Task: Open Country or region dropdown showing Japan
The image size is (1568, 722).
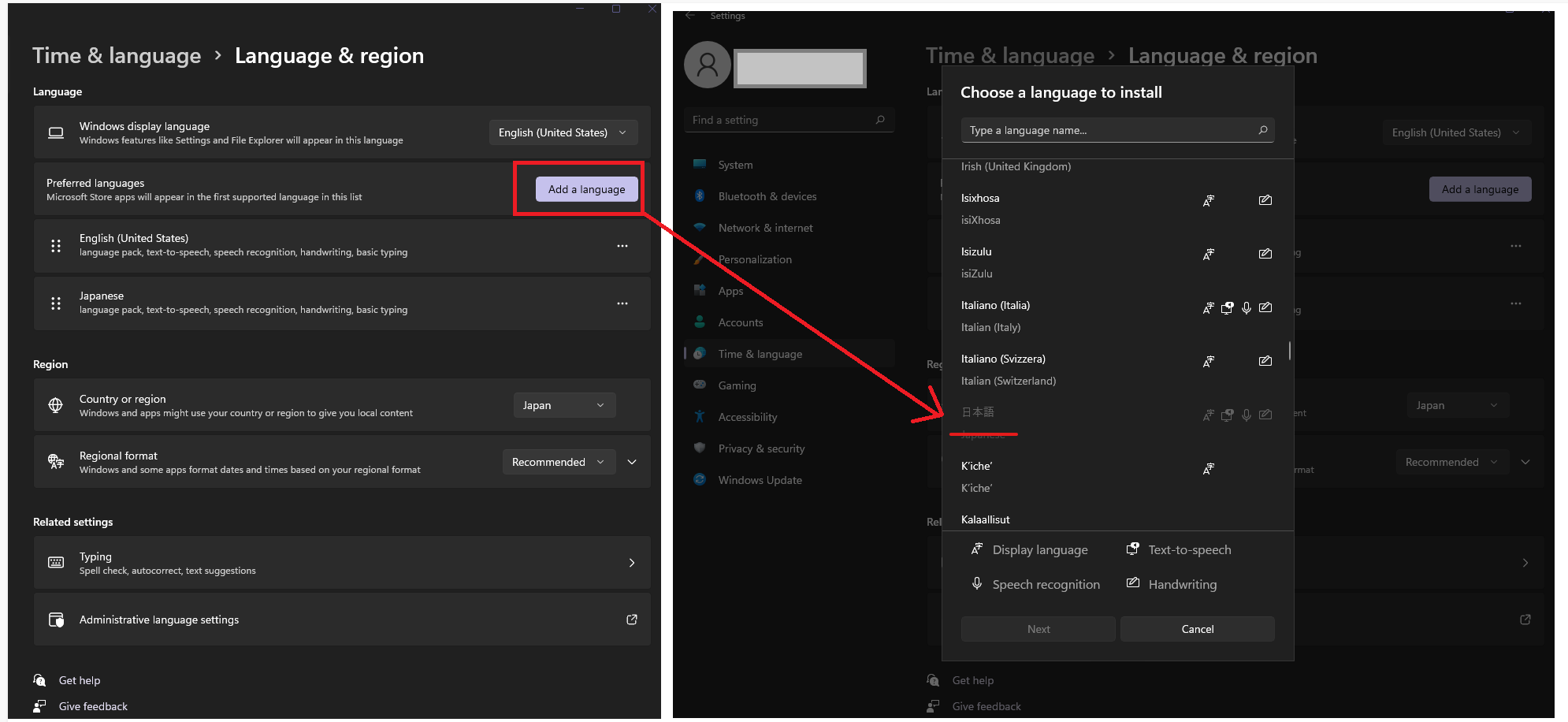Action: 564,405
